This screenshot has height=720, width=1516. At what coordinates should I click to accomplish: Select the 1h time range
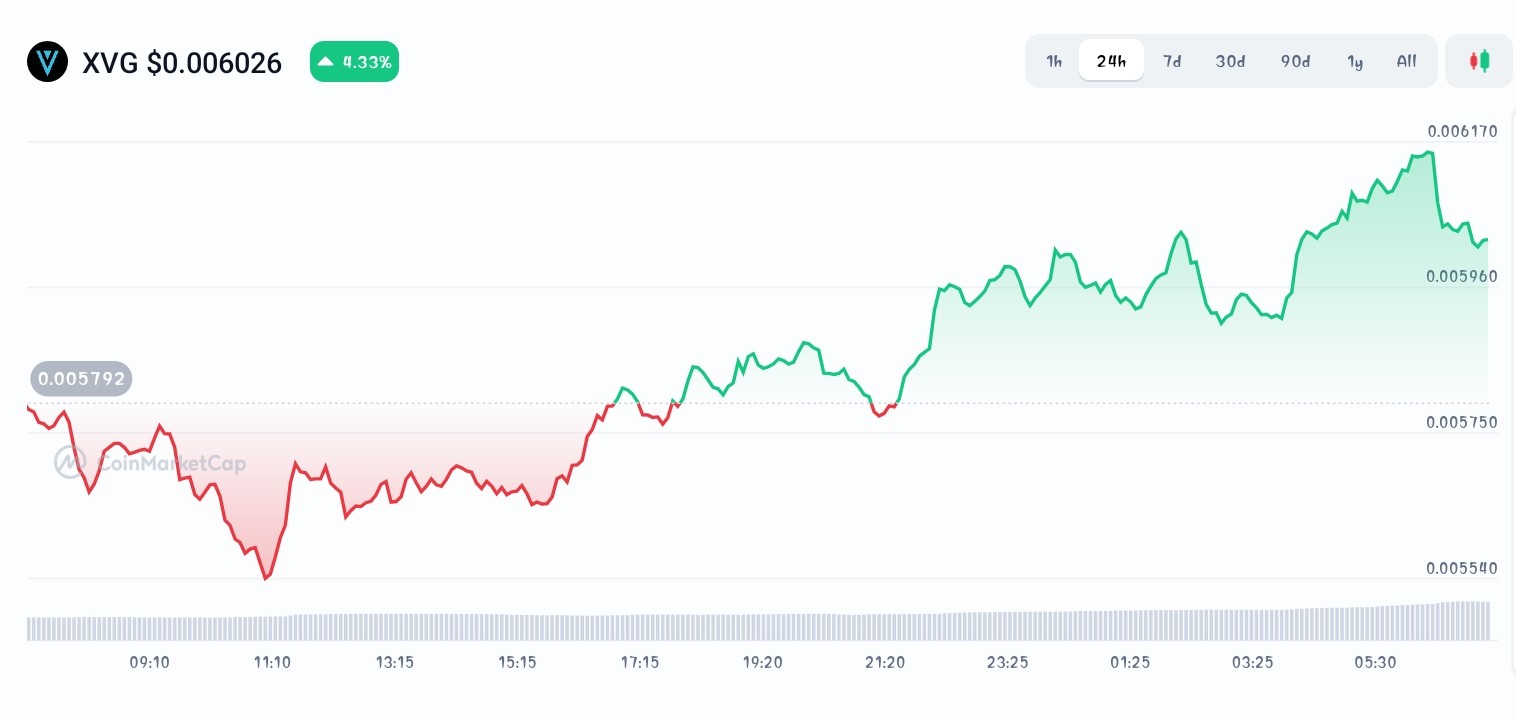tap(1053, 61)
